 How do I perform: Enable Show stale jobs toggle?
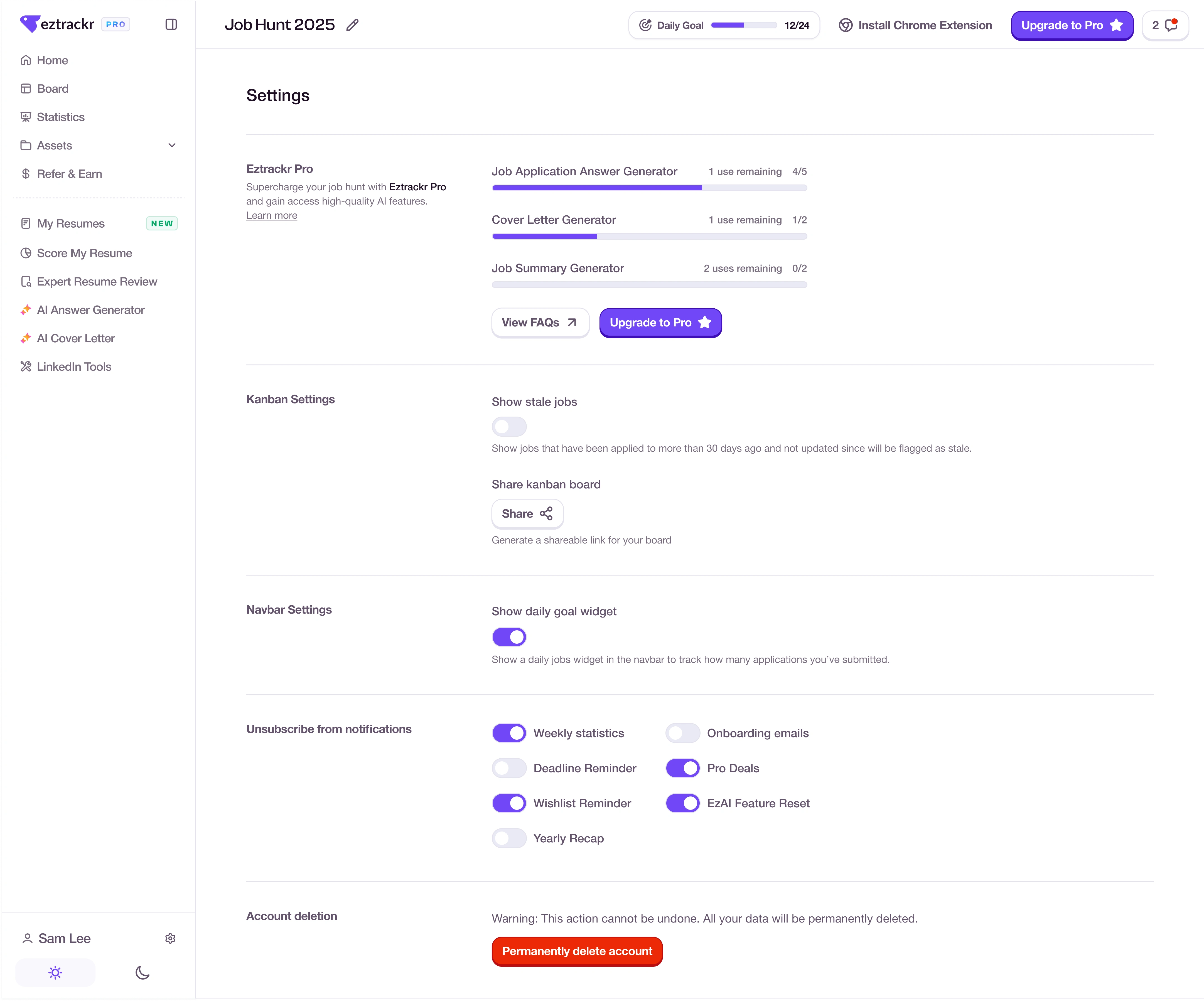click(x=508, y=427)
